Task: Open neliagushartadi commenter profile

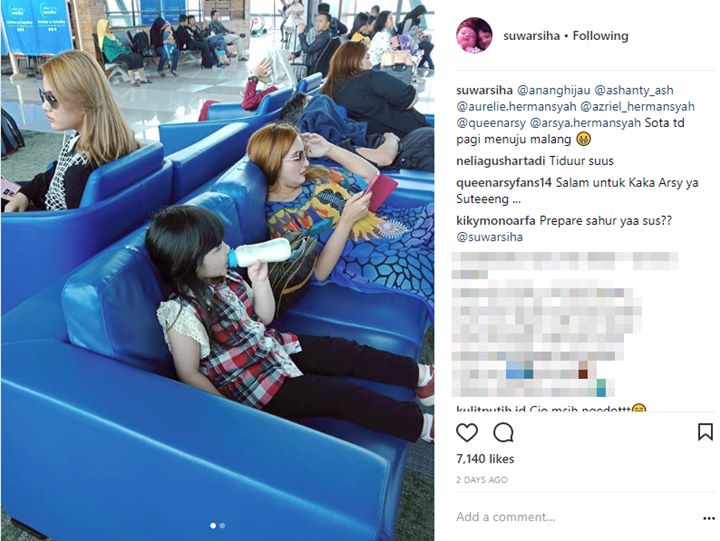Action: point(501,161)
